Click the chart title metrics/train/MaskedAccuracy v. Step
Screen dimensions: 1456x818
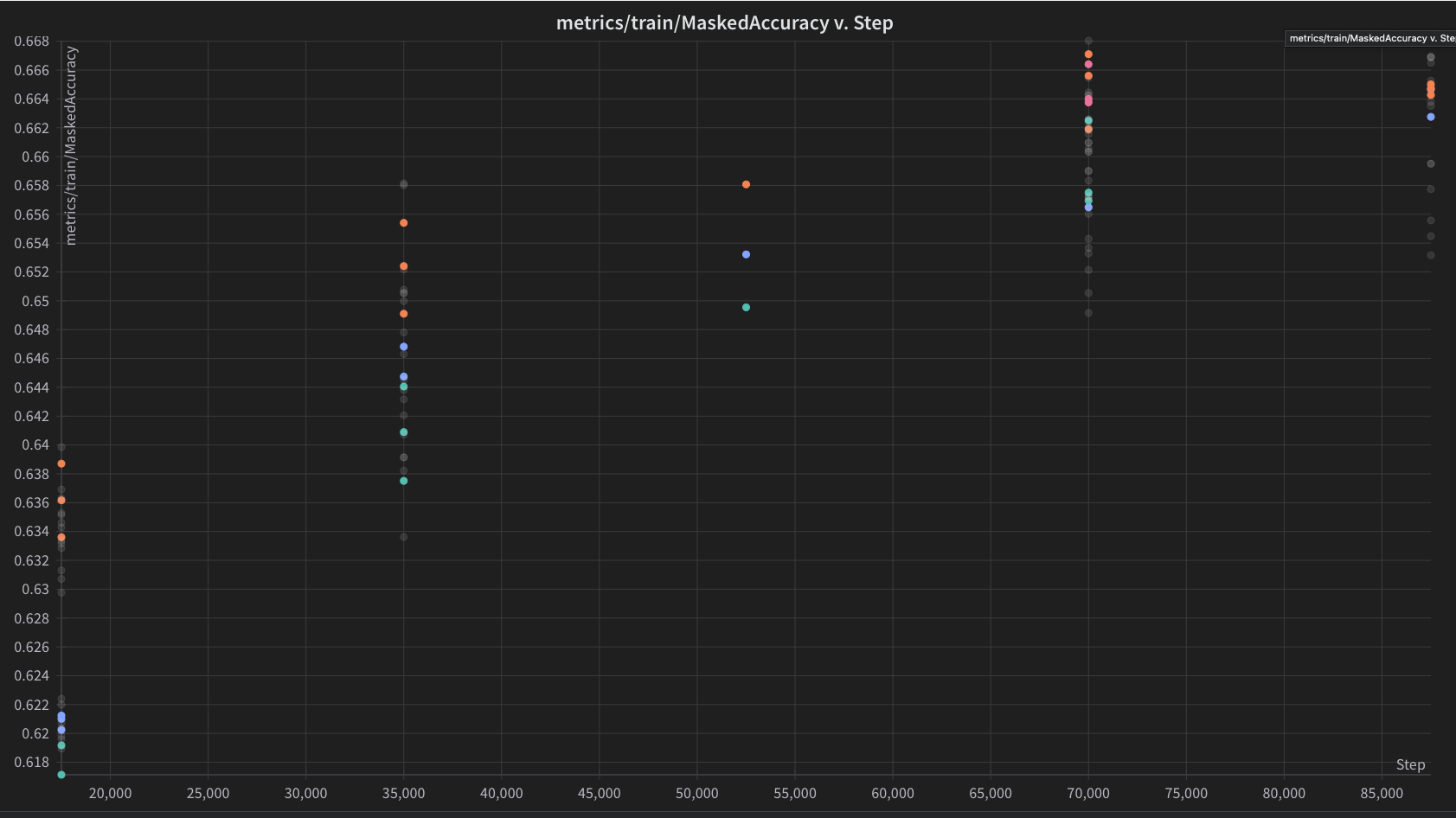(724, 23)
